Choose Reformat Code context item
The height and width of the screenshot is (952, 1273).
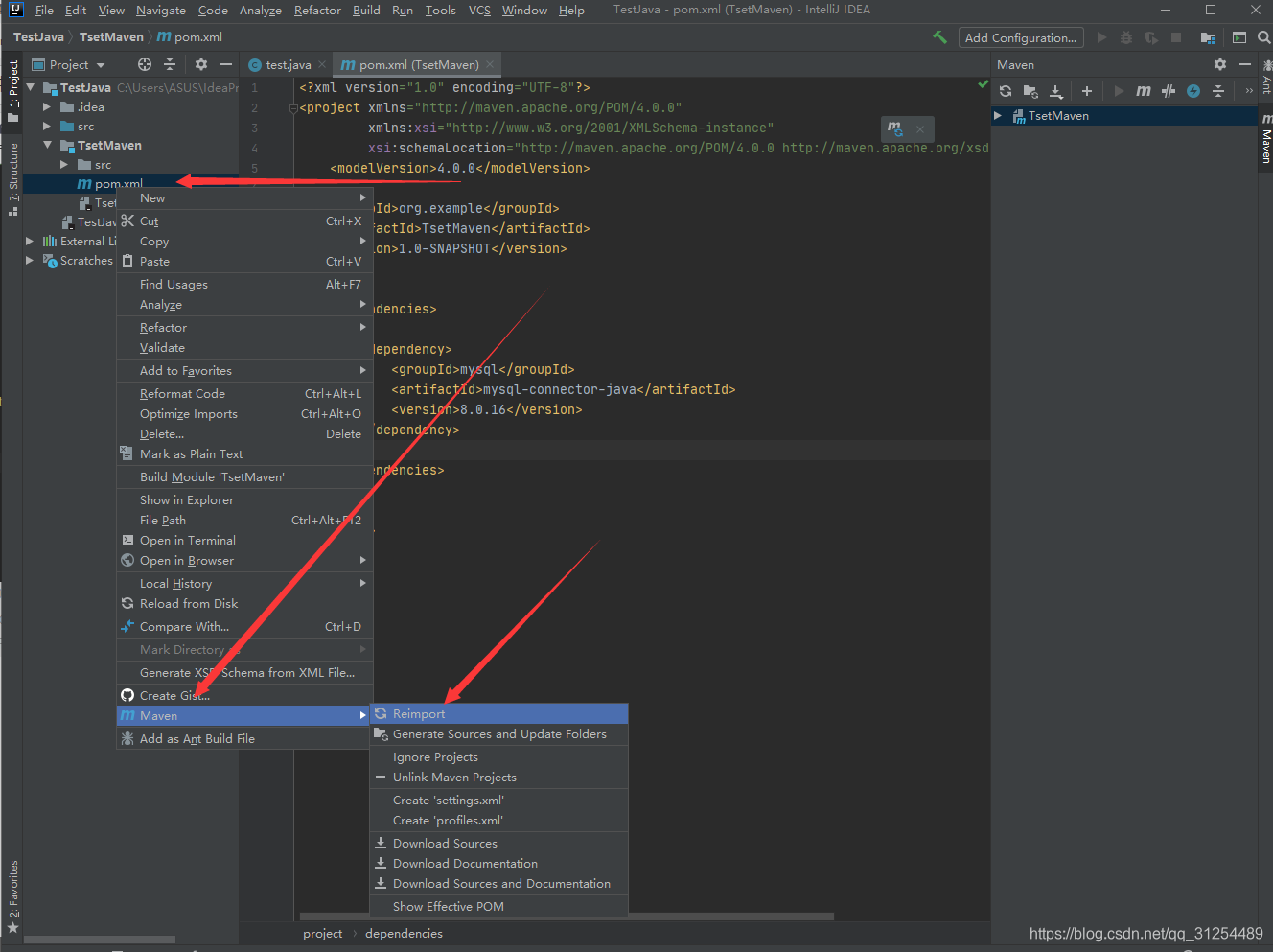pos(244,393)
